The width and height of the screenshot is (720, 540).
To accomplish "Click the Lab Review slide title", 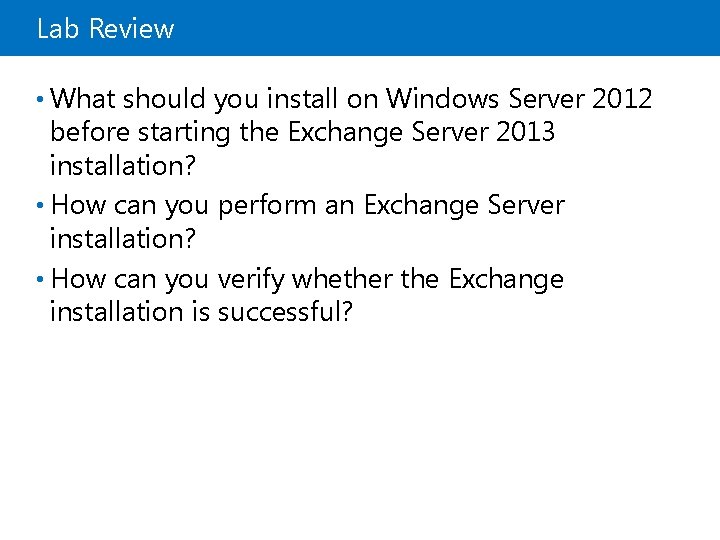I will (x=105, y=29).
